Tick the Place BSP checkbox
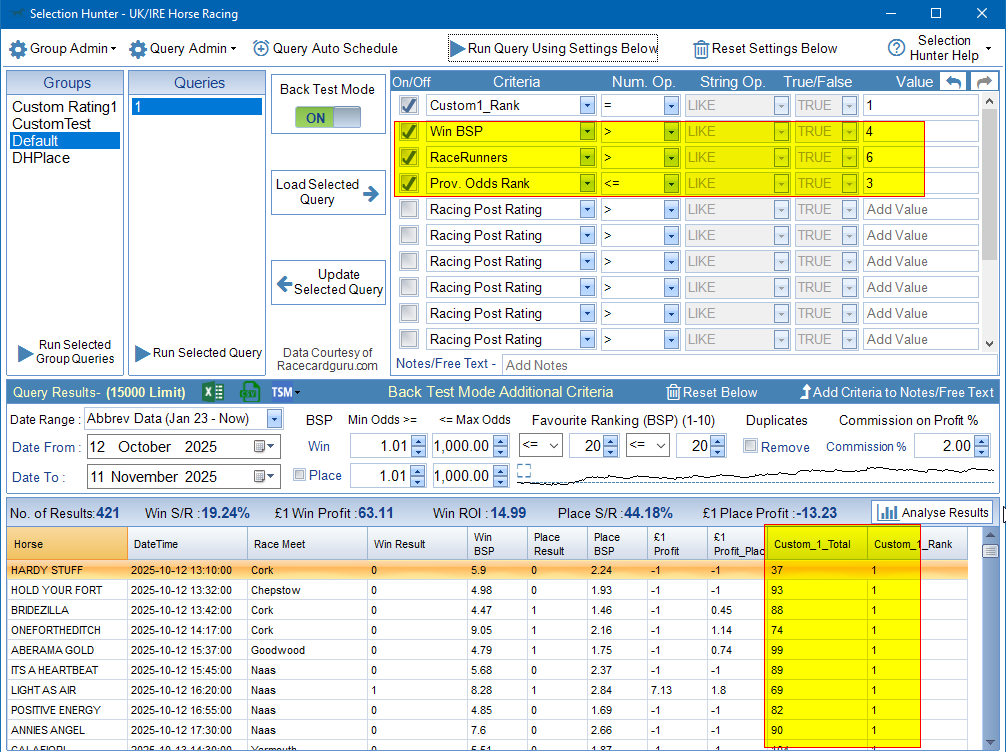This screenshot has height=752, width=1006. 300,476
